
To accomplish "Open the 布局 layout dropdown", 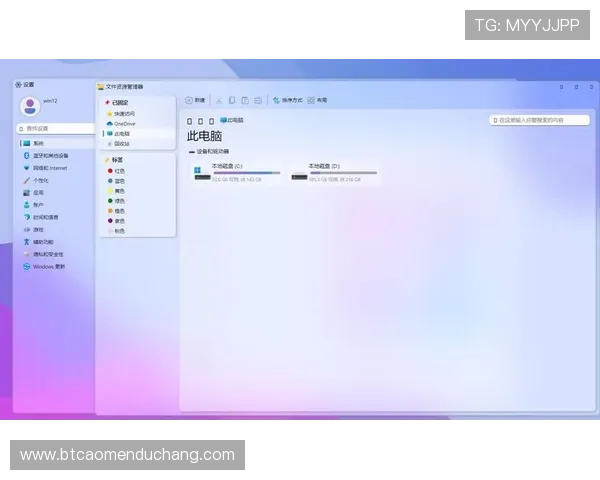I will click(317, 100).
